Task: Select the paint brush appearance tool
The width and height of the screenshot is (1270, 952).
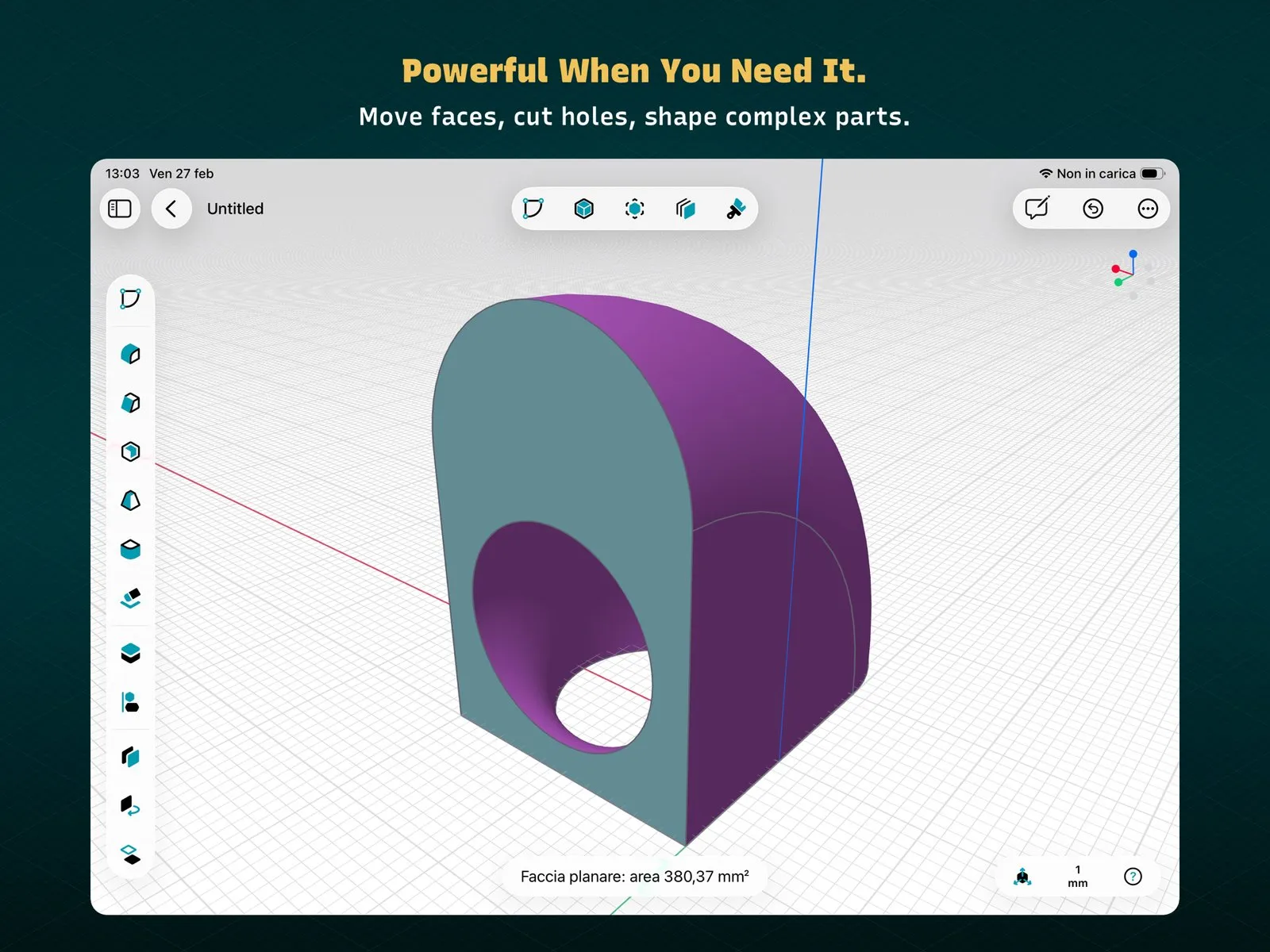Action: tap(736, 209)
